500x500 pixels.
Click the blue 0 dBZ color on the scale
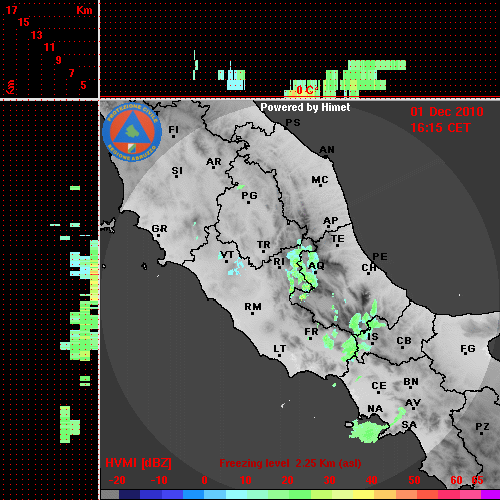(193, 495)
